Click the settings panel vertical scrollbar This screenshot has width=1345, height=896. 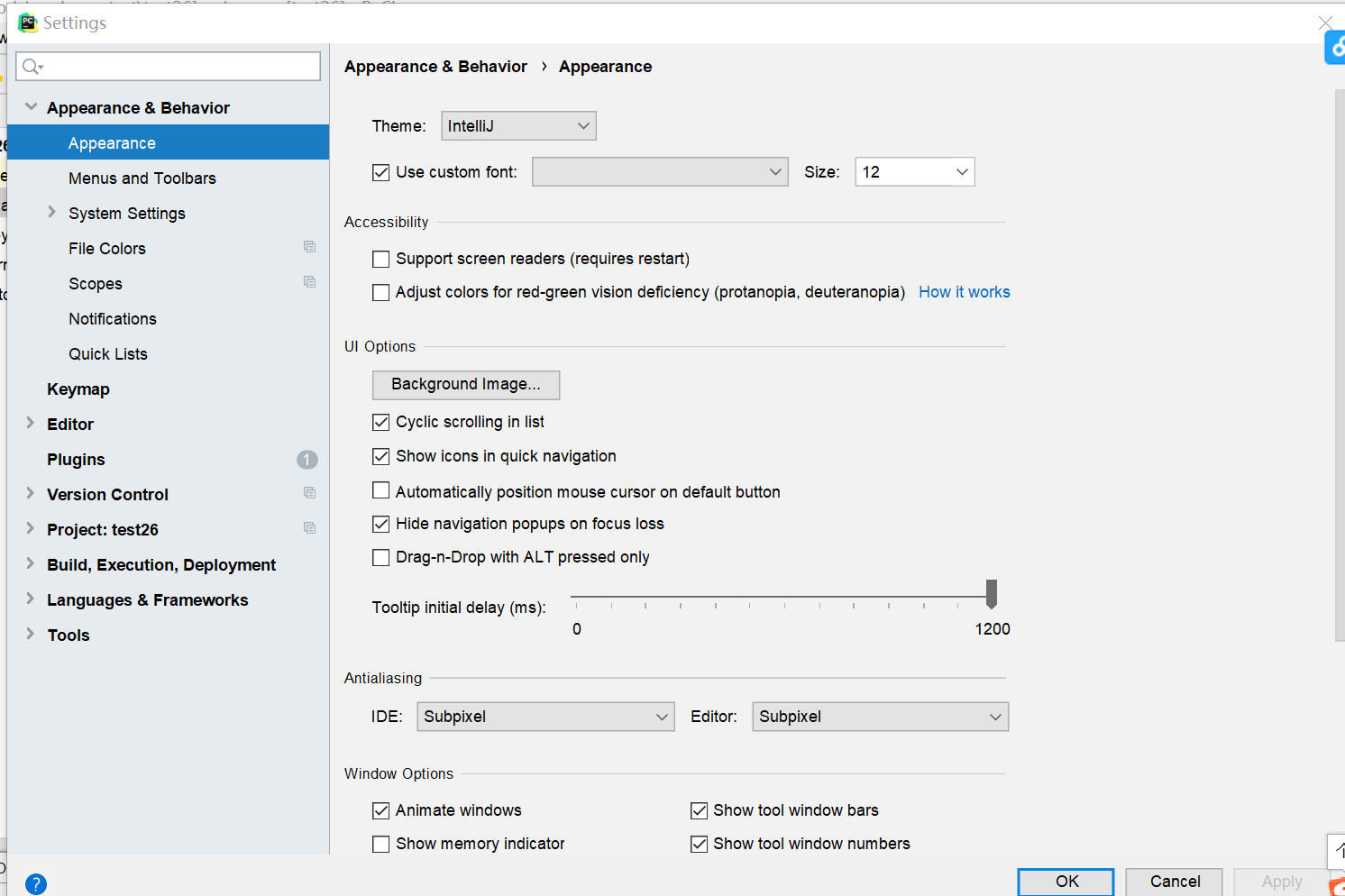(1340, 365)
